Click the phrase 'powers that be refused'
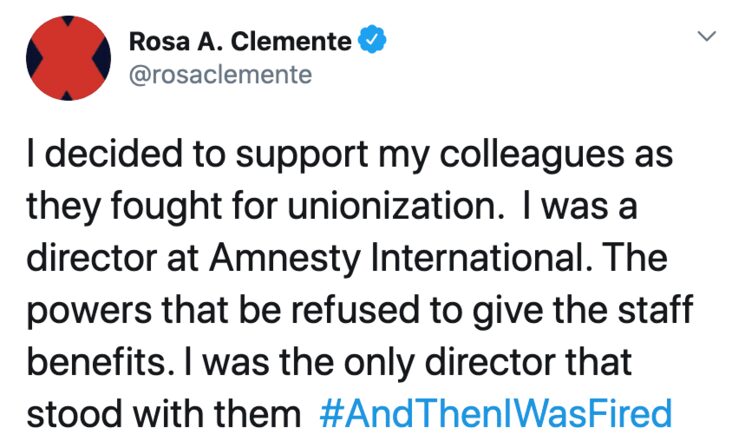This screenshot has height=441, width=732. coord(223,311)
